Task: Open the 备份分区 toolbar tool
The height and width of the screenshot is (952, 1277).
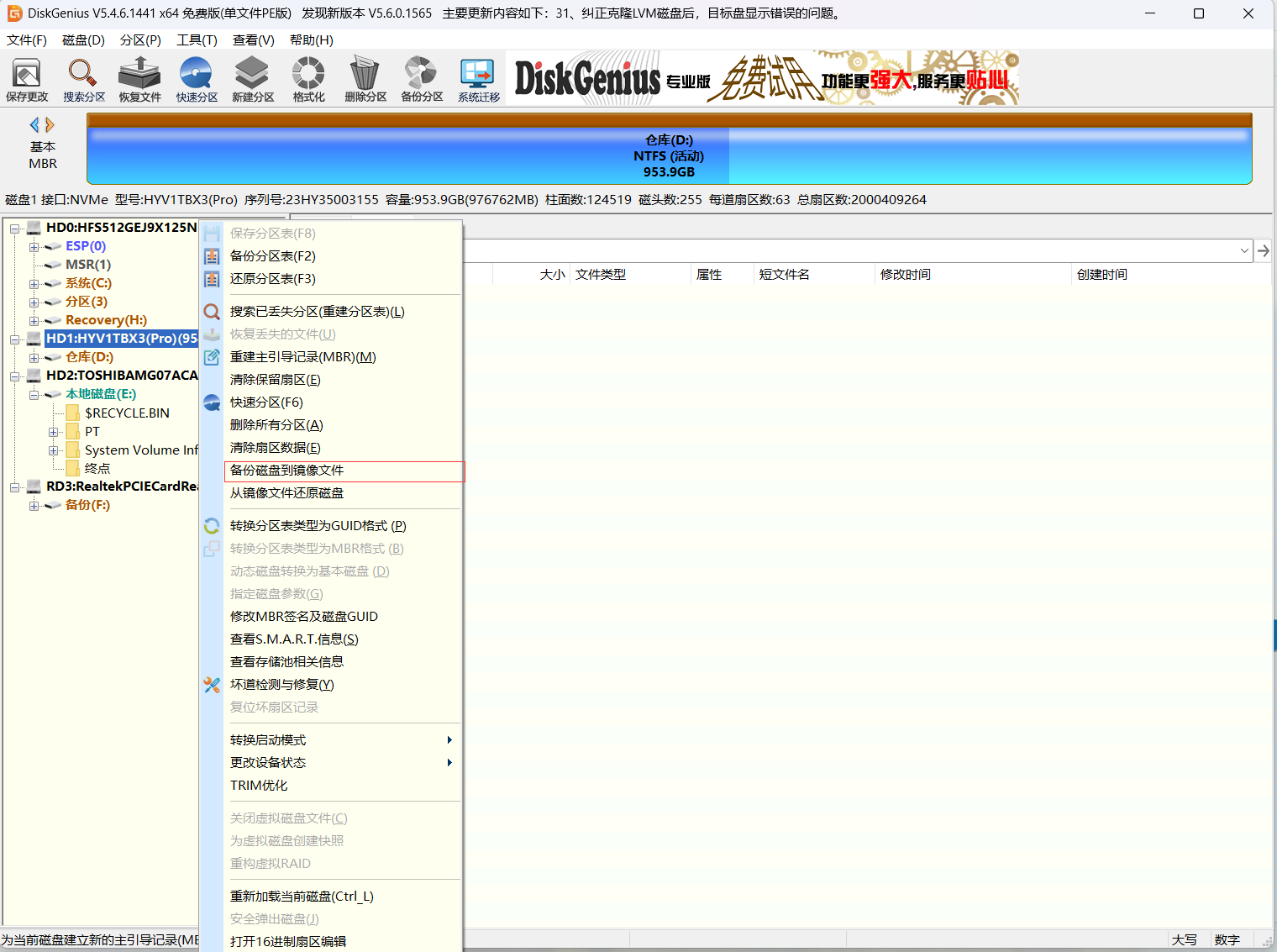Action: click(x=422, y=80)
